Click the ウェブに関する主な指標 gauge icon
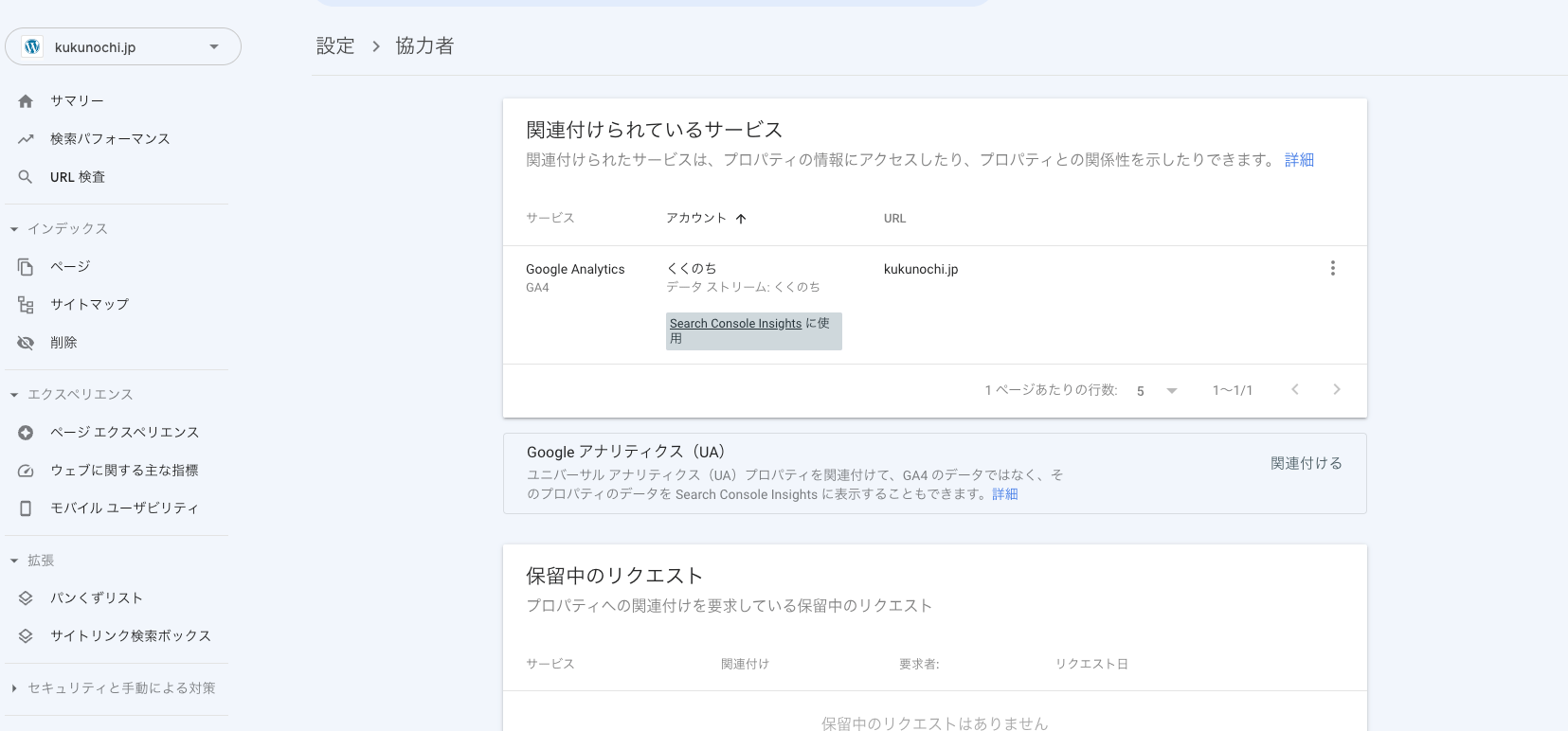The width and height of the screenshot is (1568, 731). [x=26, y=471]
